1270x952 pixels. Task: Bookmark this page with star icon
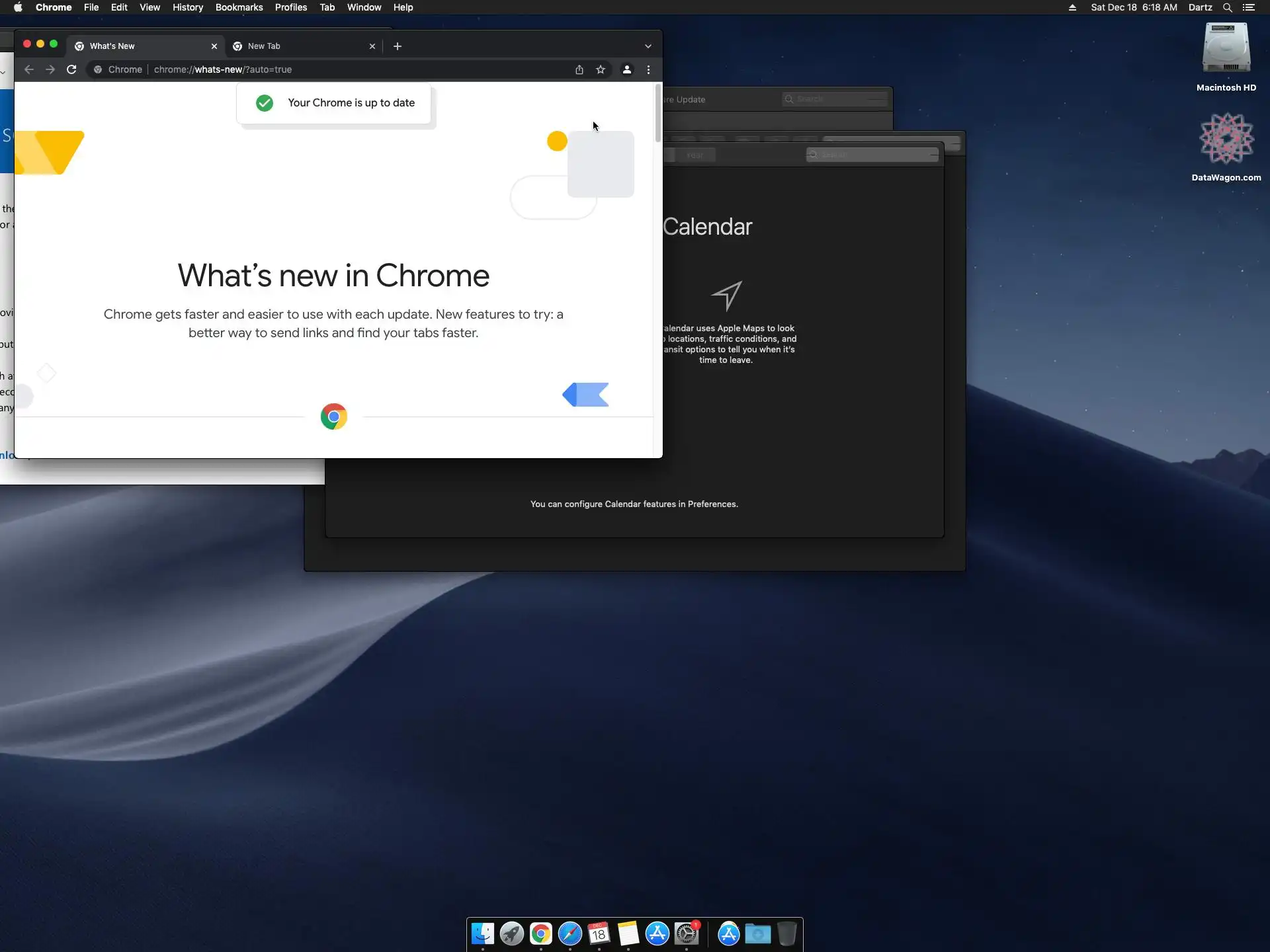click(x=601, y=69)
